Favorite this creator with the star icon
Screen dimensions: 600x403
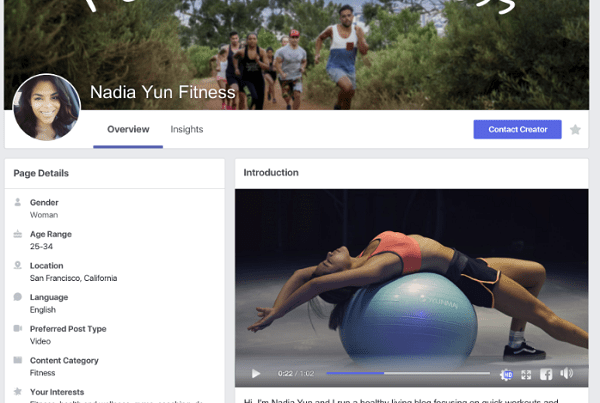tap(575, 130)
